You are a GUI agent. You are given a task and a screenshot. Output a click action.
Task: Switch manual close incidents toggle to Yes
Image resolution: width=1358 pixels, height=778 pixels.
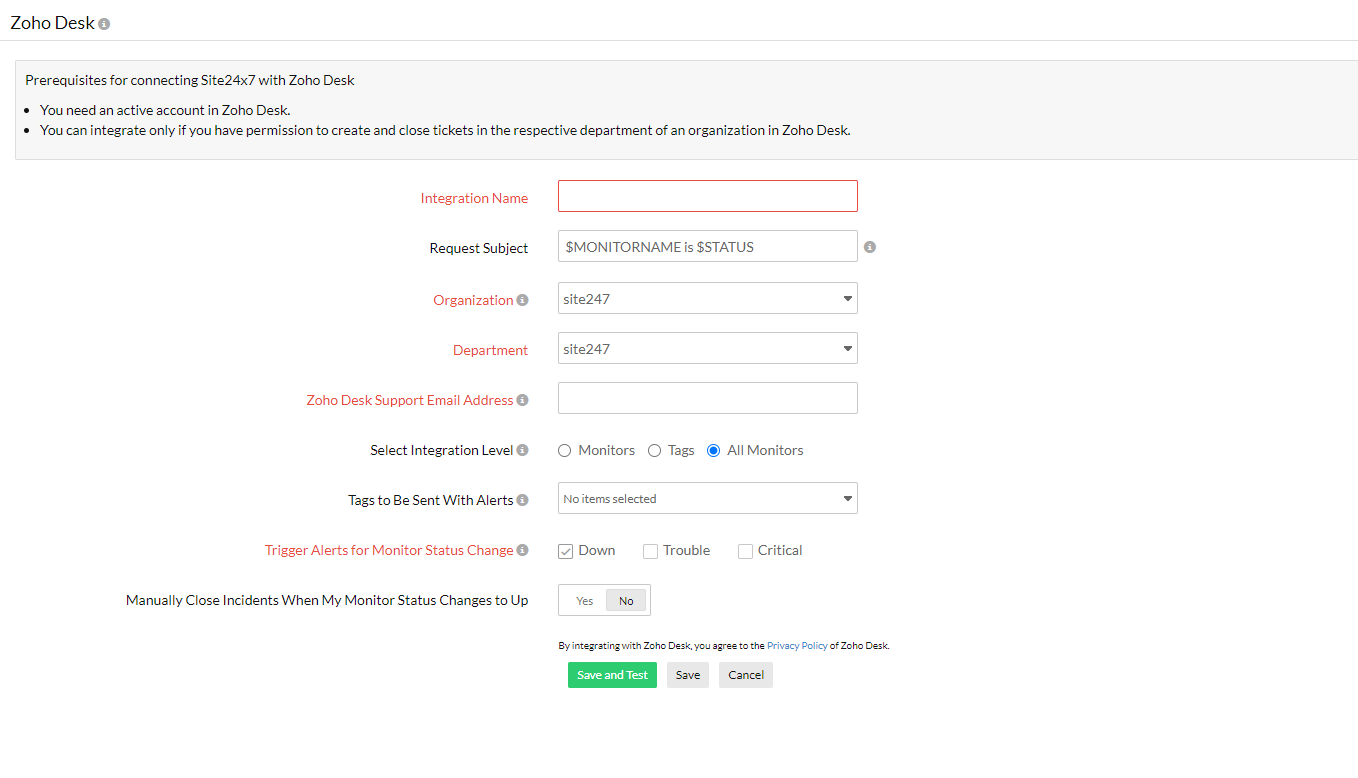pos(584,601)
